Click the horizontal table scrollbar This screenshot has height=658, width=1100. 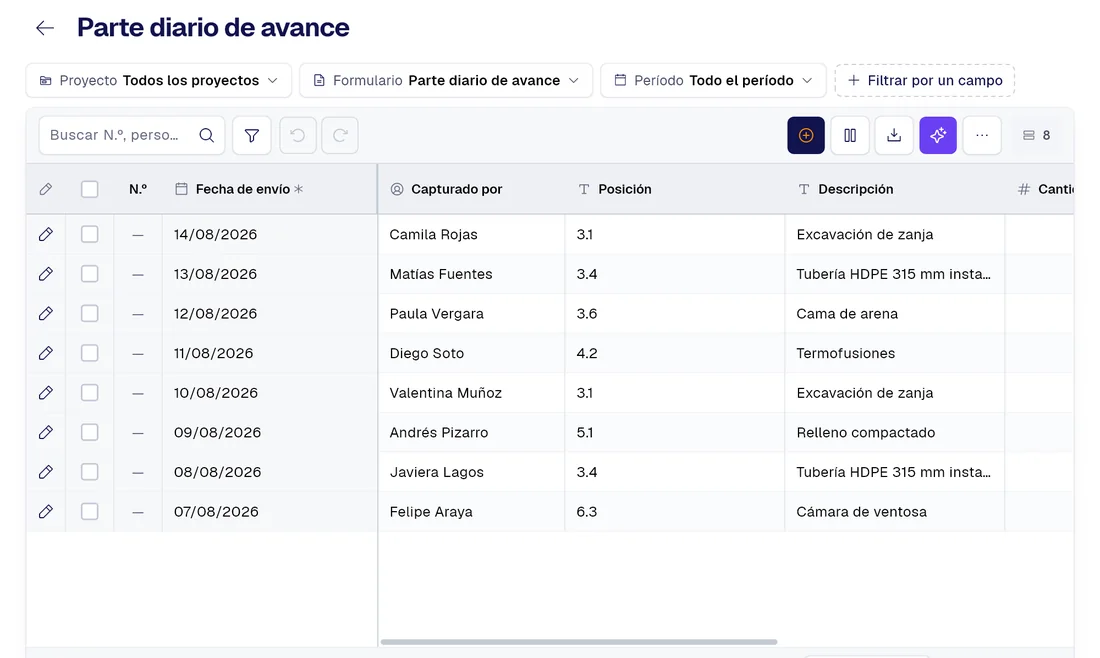point(579,642)
